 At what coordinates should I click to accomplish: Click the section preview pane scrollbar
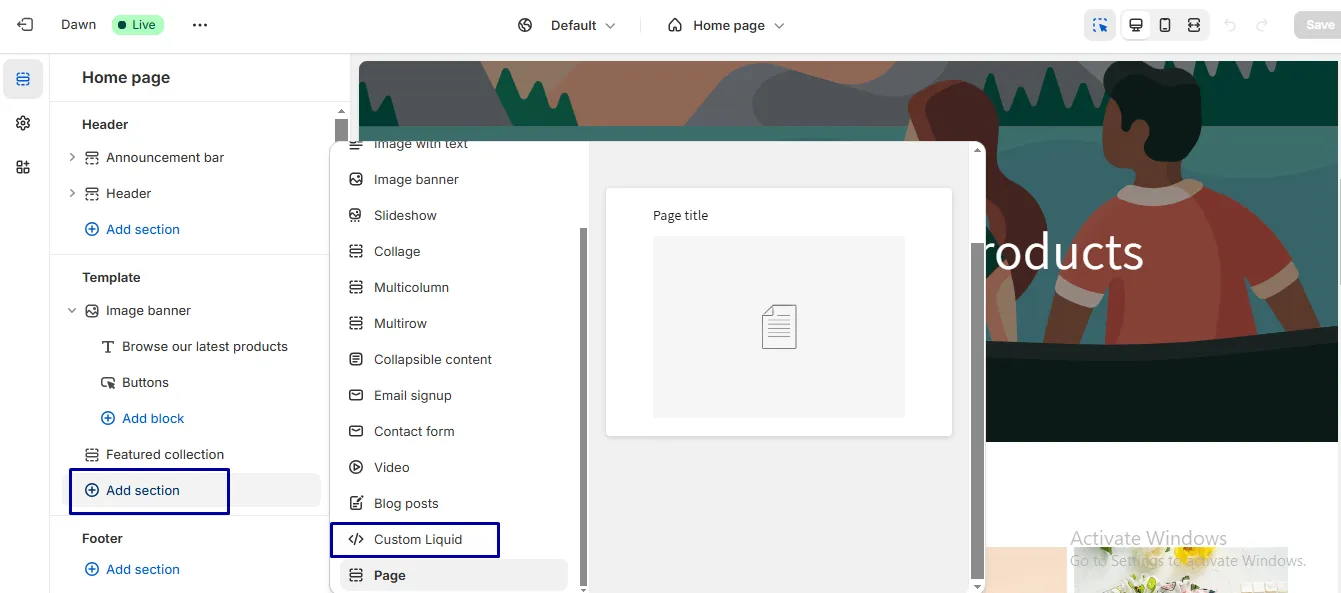977,410
